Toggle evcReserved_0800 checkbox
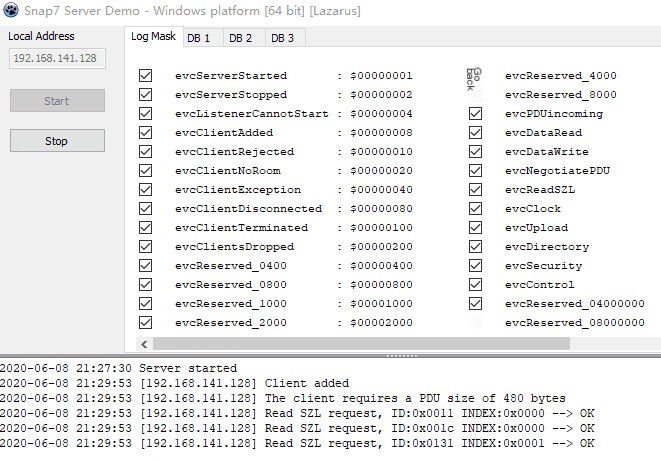Image resolution: width=661 pixels, height=460 pixels. tap(145, 284)
